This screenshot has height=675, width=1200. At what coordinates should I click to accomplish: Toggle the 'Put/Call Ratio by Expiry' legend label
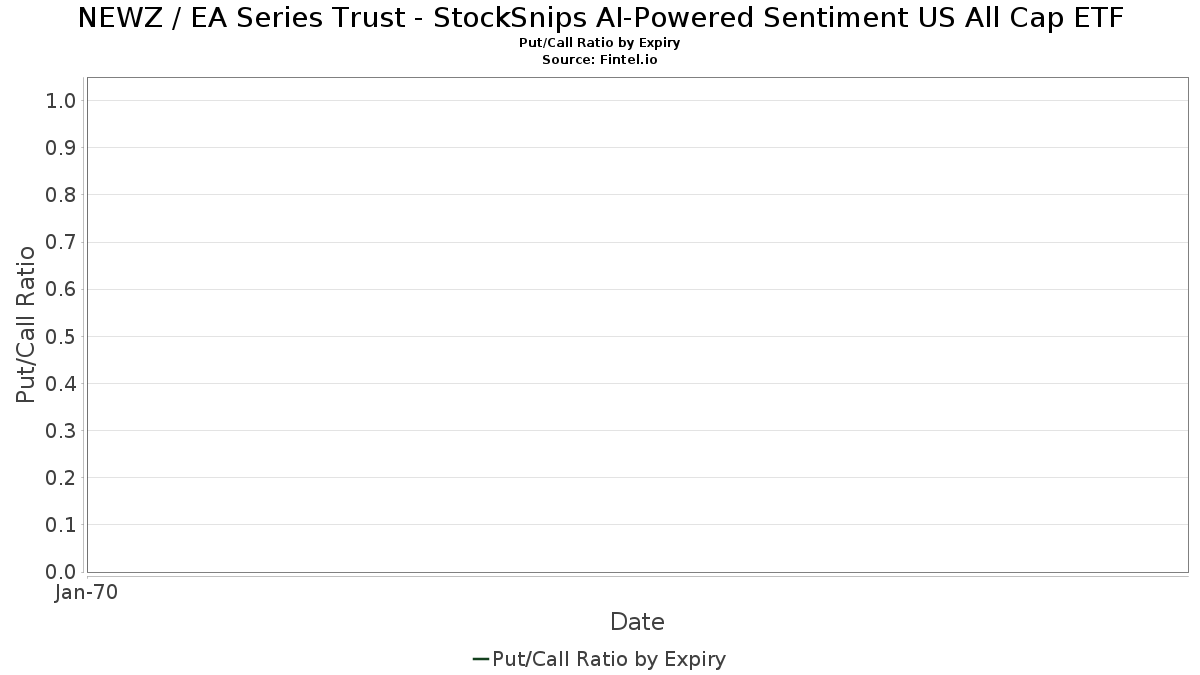click(609, 659)
